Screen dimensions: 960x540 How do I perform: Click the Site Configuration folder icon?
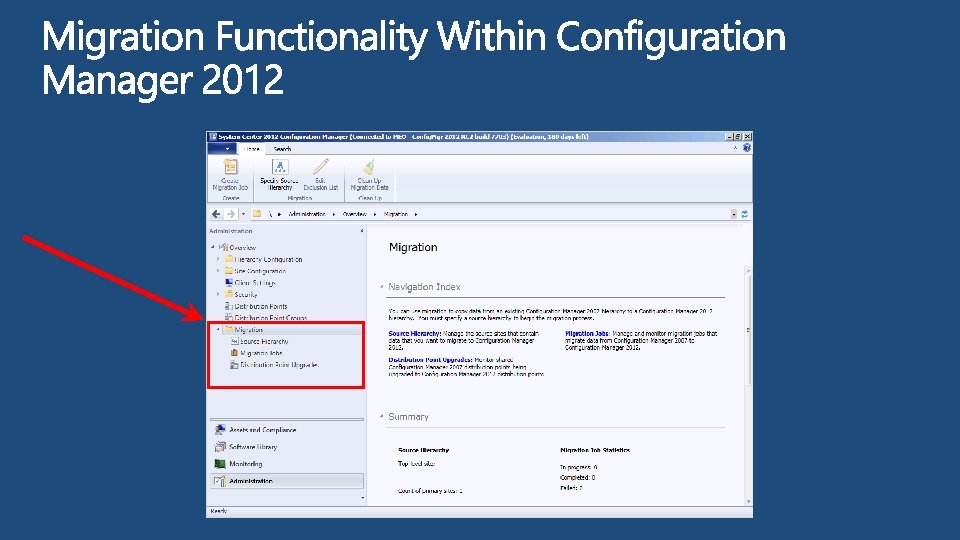(x=229, y=271)
